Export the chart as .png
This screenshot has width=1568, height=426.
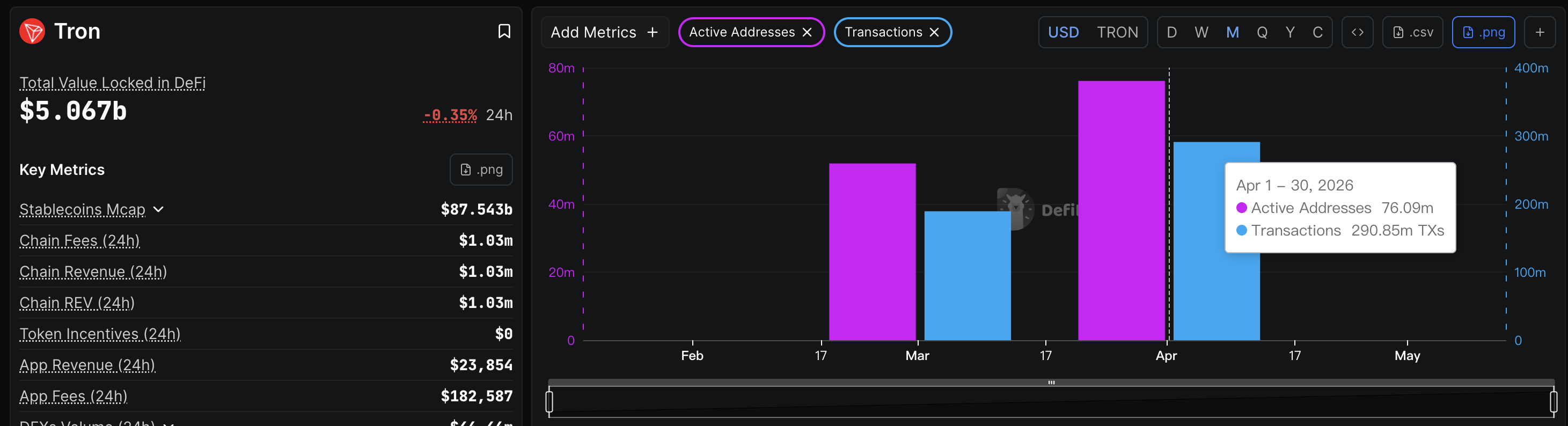click(1483, 32)
